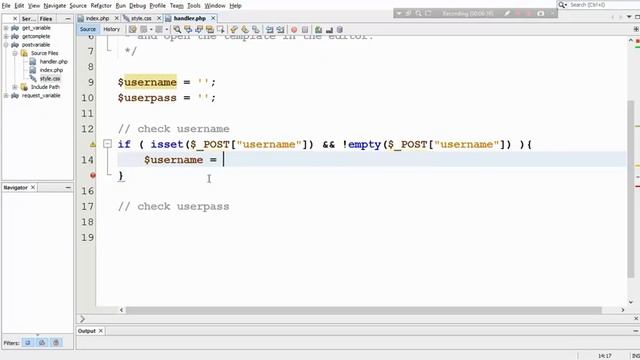Open the Refactor menu

(101, 6)
